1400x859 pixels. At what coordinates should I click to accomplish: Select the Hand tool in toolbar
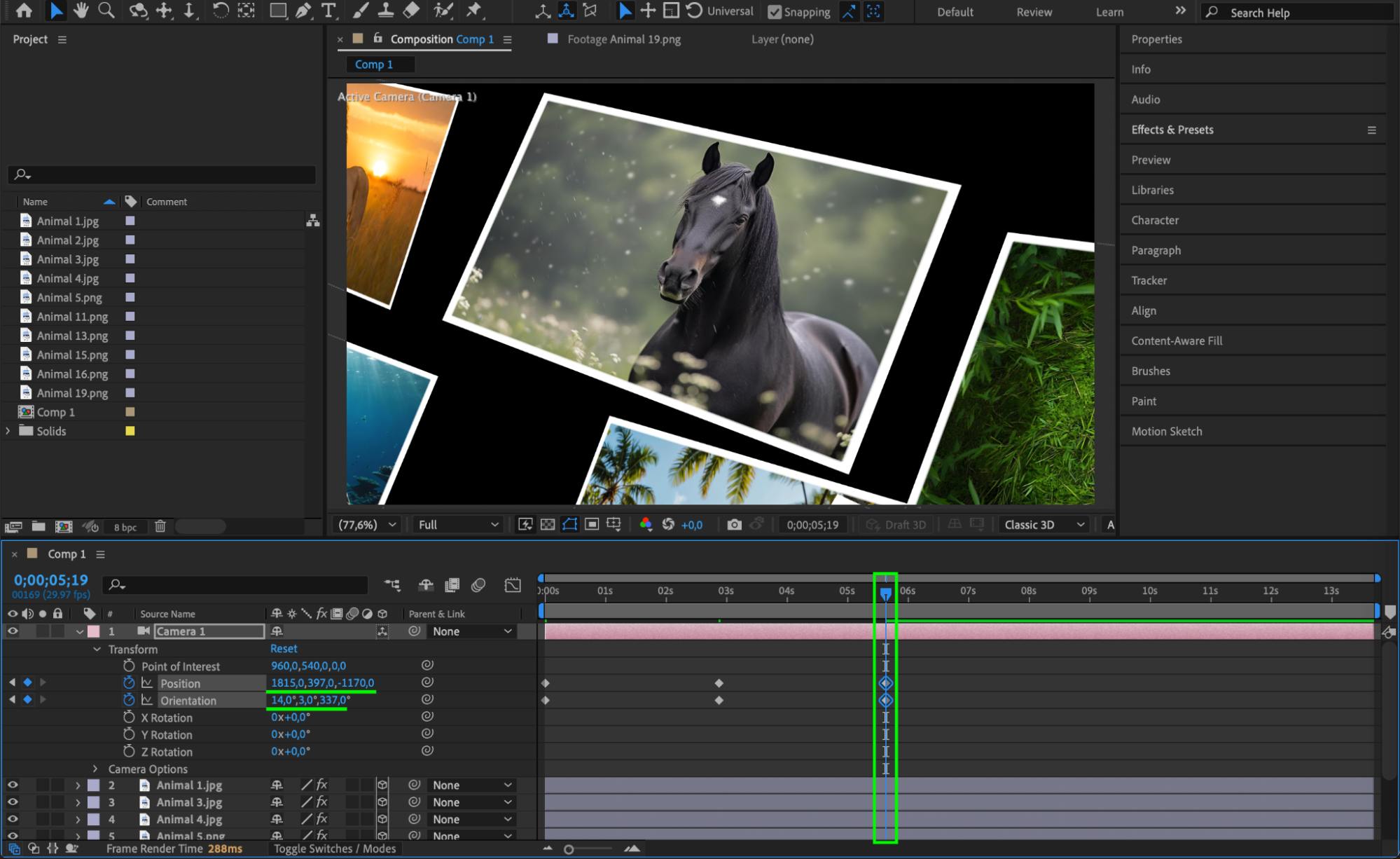(x=81, y=11)
